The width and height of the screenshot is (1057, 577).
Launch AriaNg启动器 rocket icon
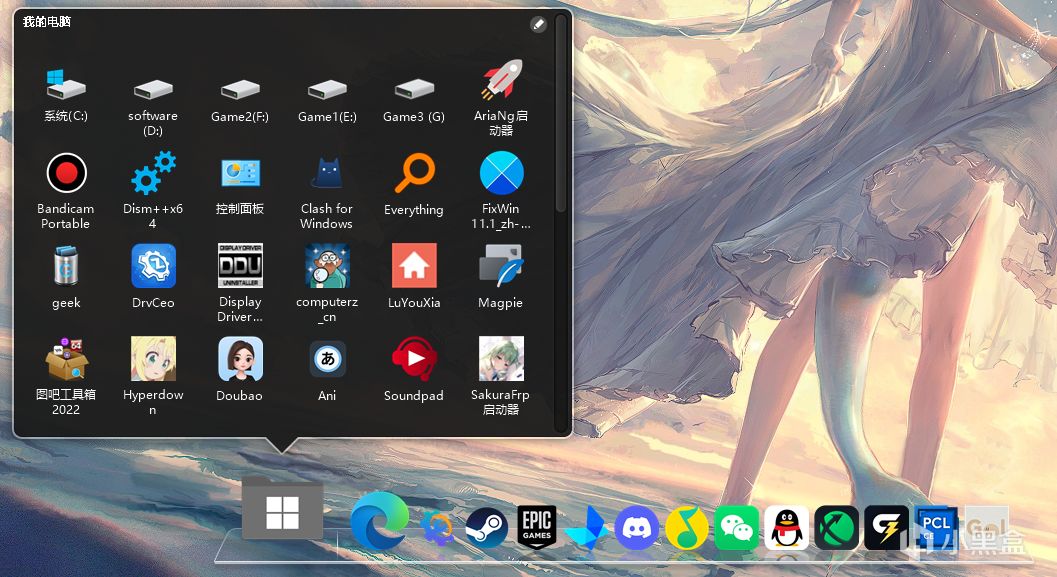pos(501,80)
